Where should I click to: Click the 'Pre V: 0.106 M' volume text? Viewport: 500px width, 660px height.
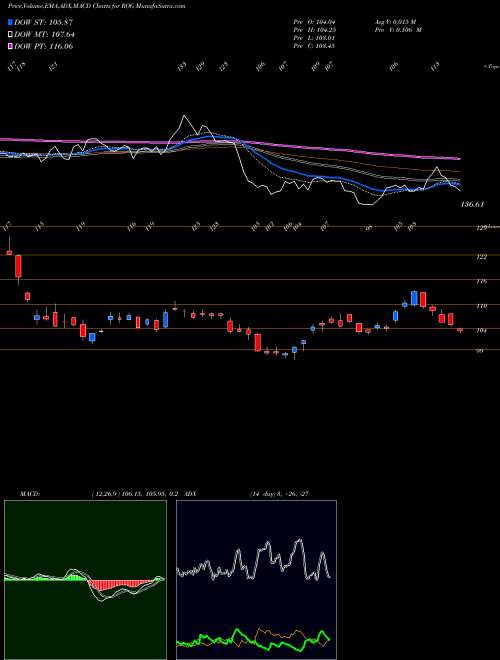point(398,29)
